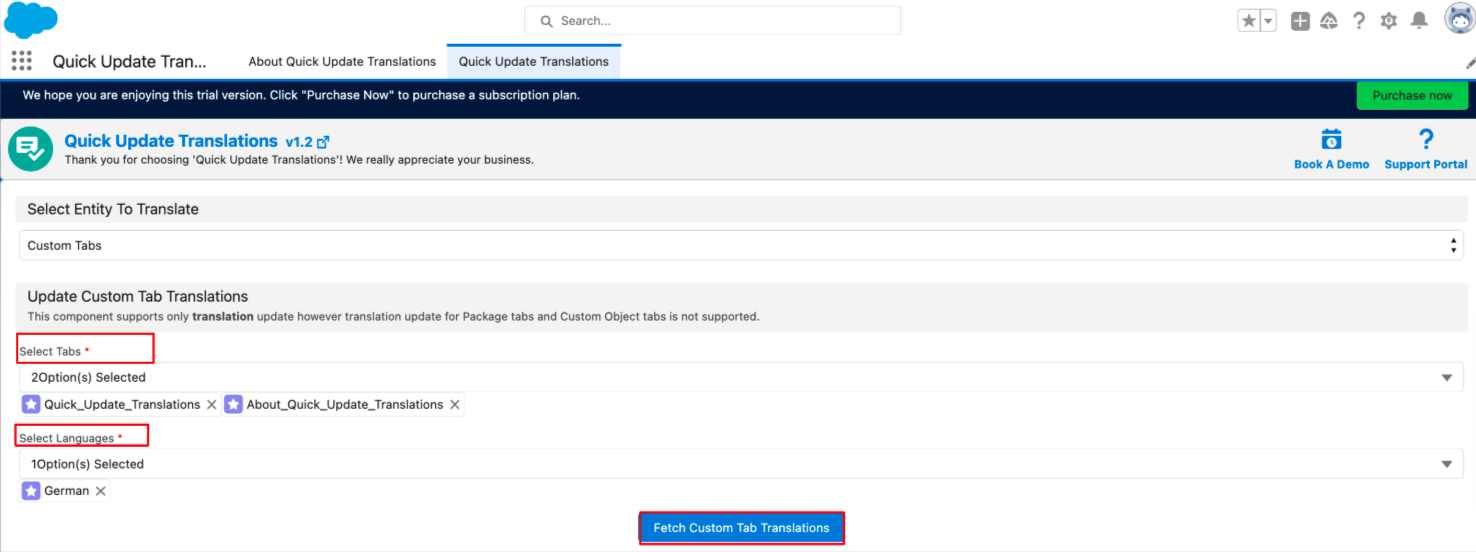Open the Help question mark icon
The width and height of the screenshot is (1476, 552).
[x=1359, y=21]
